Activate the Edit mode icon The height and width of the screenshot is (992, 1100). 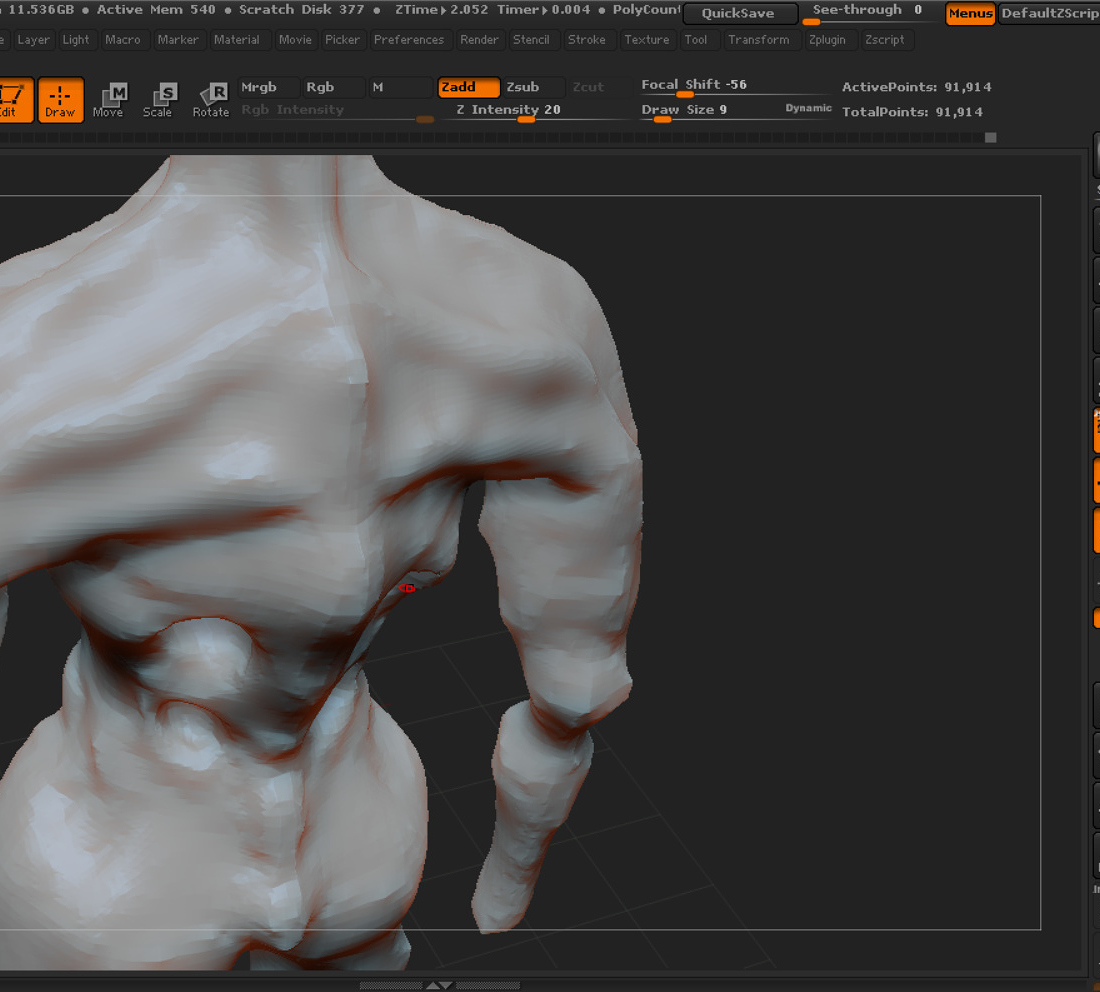click(x=15, y=100)
